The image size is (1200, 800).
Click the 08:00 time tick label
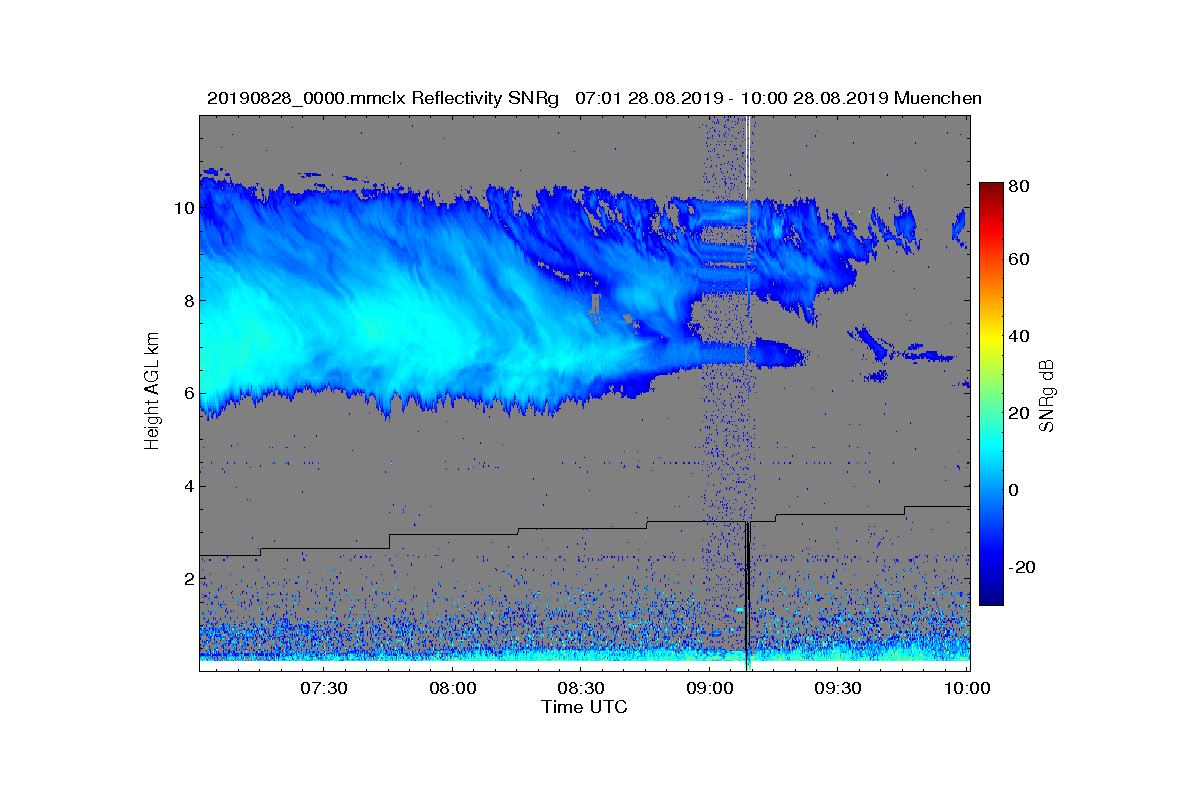click(452, 688)
